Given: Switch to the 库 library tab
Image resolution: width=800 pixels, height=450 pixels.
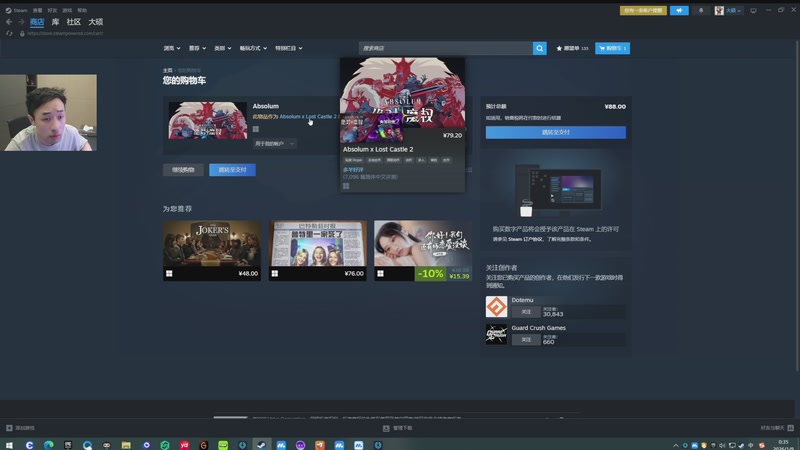Looking at the screenshot, I should 55,22.
